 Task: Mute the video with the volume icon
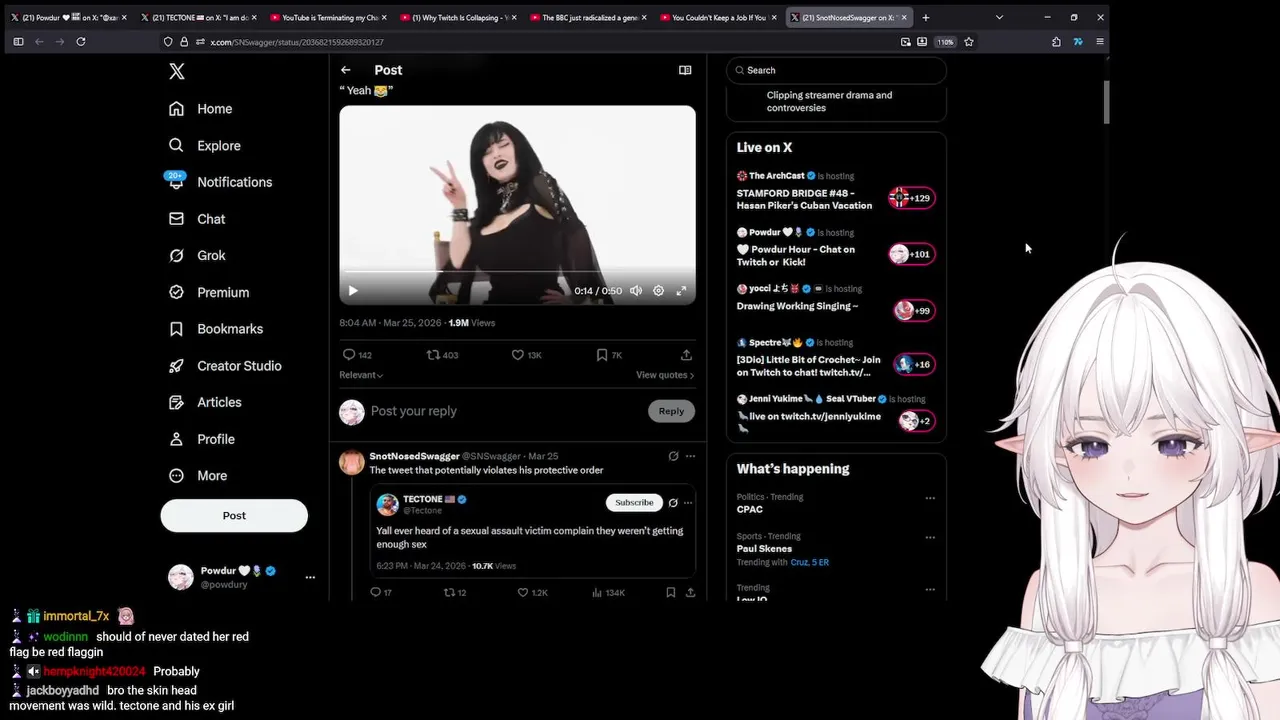pyautogui.click(x=635, y=291)
